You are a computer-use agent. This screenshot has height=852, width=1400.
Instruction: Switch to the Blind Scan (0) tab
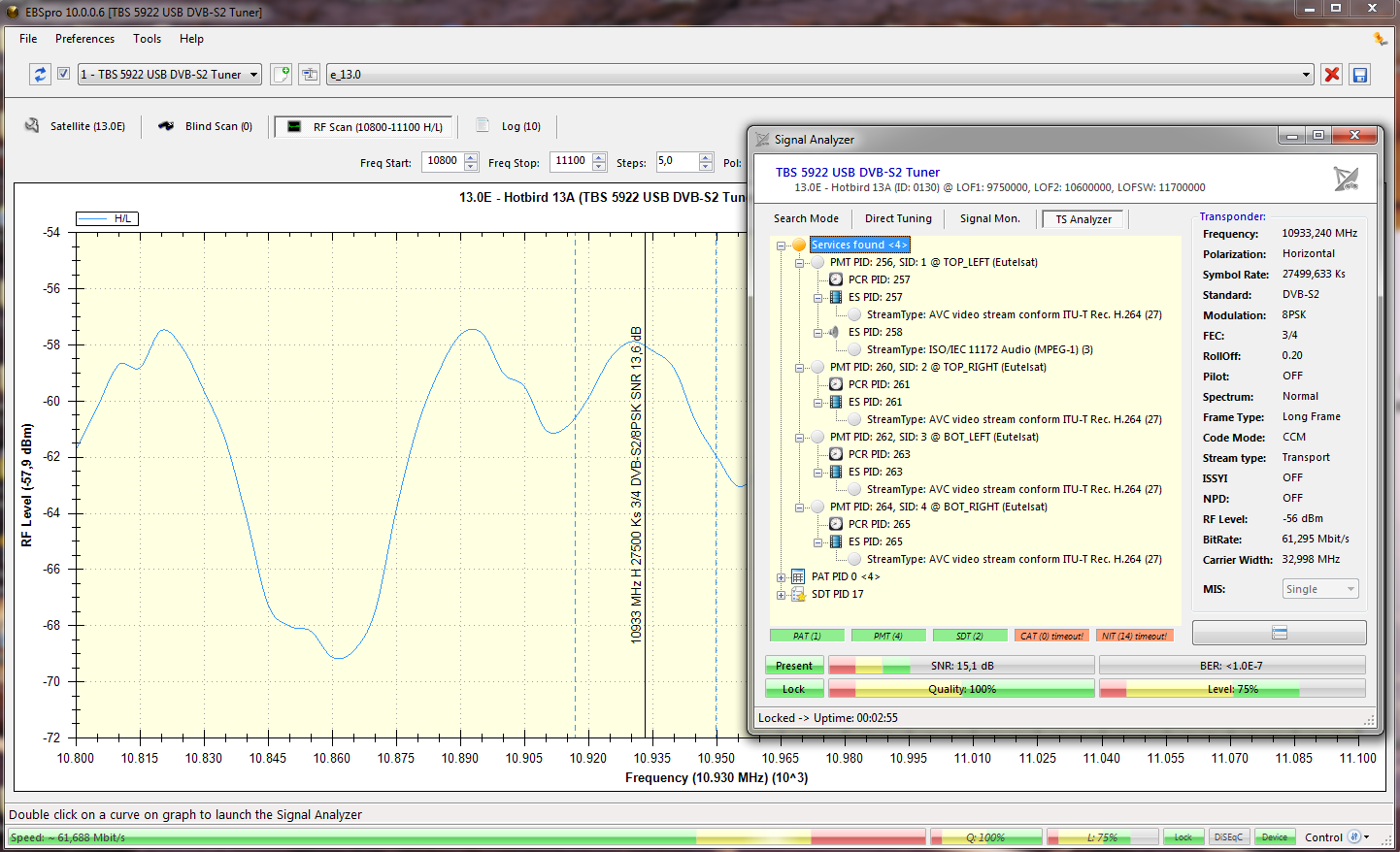tap(206, 126)
